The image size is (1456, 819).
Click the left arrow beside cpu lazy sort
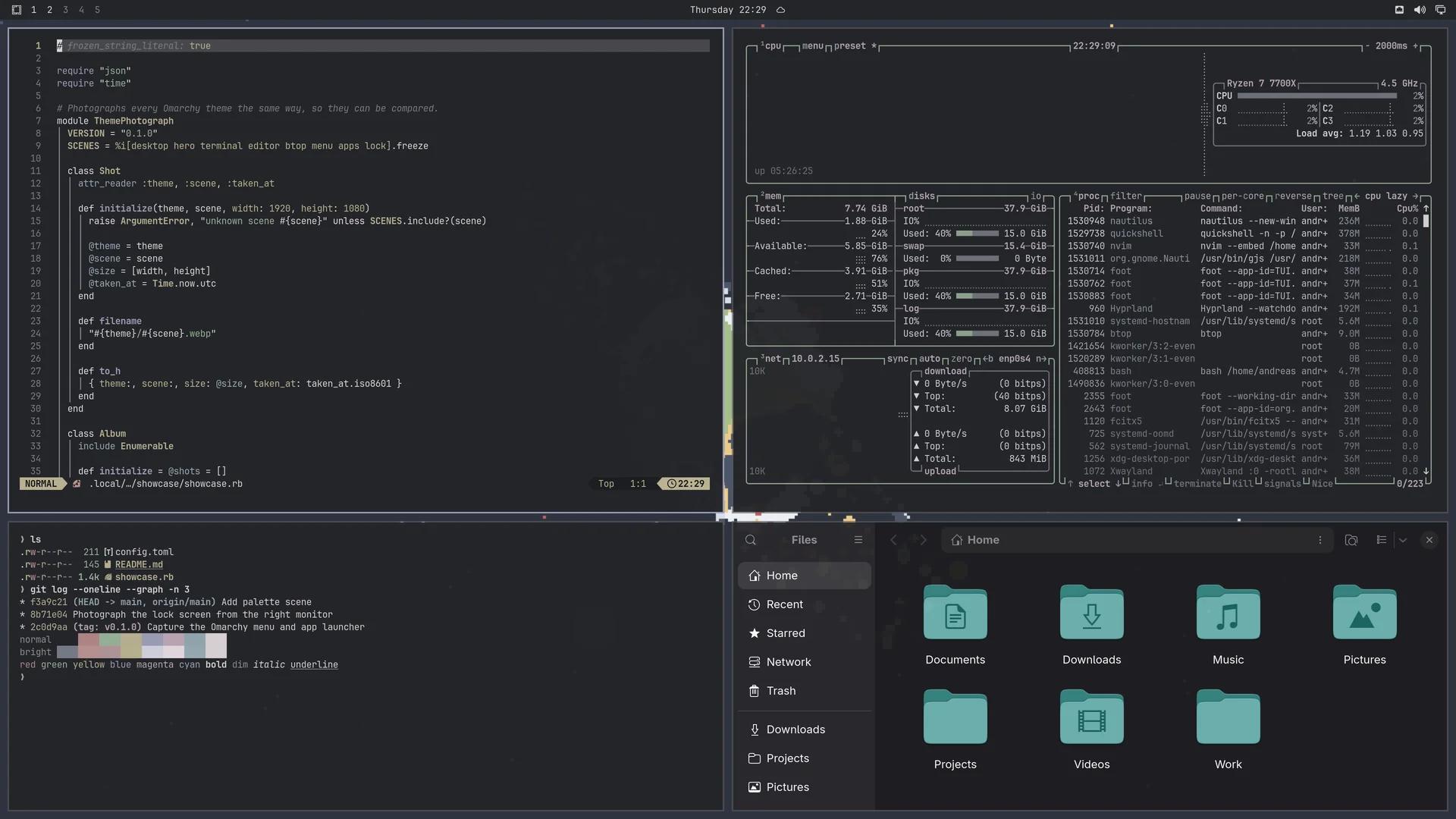point(1357,196)
